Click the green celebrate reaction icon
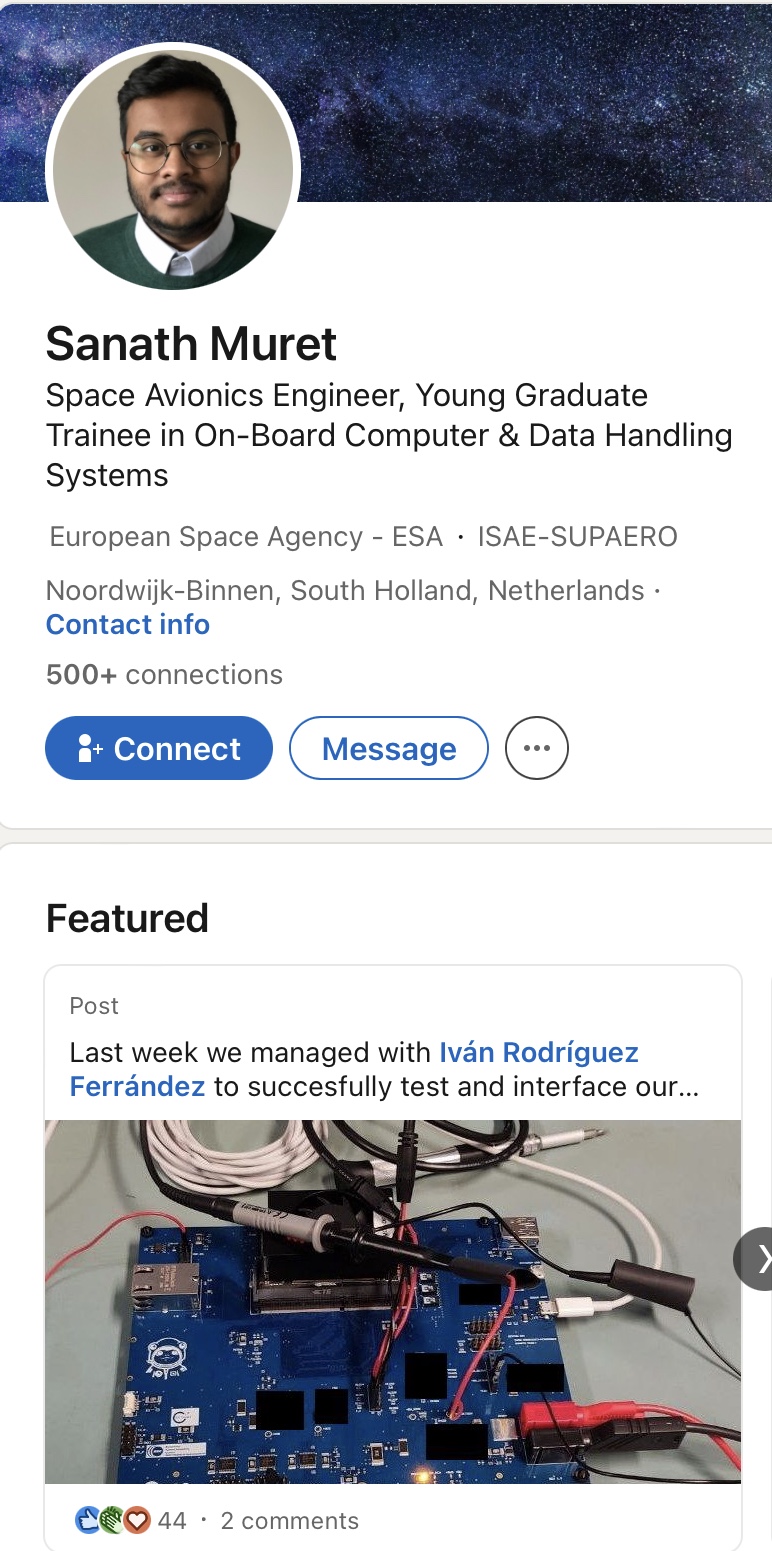This screenshot has width=772, height=1551. tap(112, 1521)
